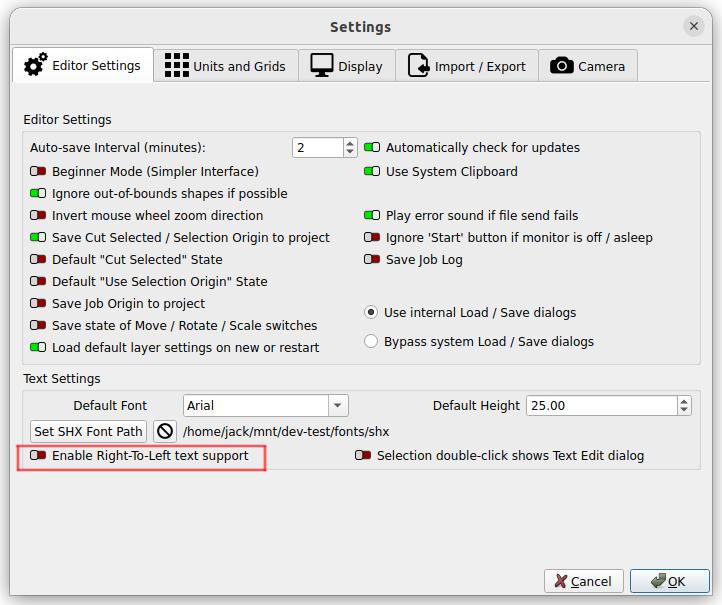
Task: Select Bypass system Load / Save dialogs
Action: pyautogui.click(x=371, y=342)
